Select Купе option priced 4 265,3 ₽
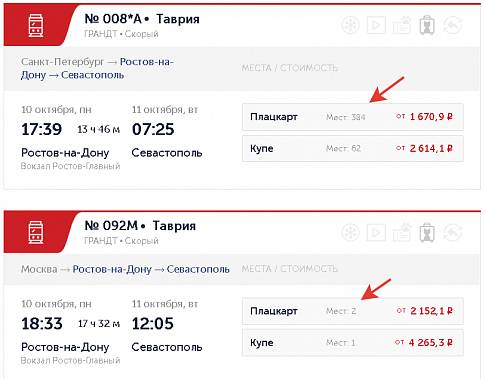 click(x=353, y=343)
